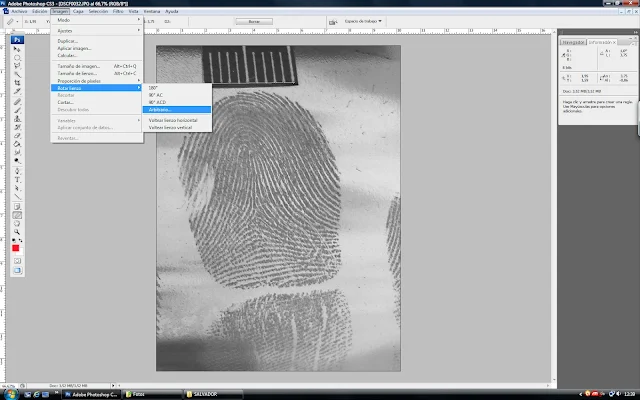Viewport: 640px width, 400px height.
Task: Choose Tamaño de lienzo option
Action: click(x=97, y=73)
